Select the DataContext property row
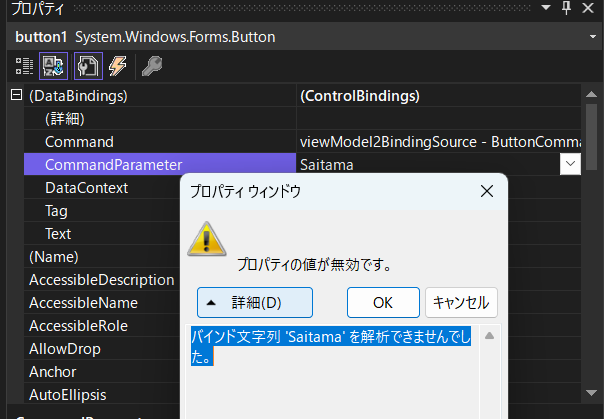This screenshot has width=604, height=419. pos(102,188)
